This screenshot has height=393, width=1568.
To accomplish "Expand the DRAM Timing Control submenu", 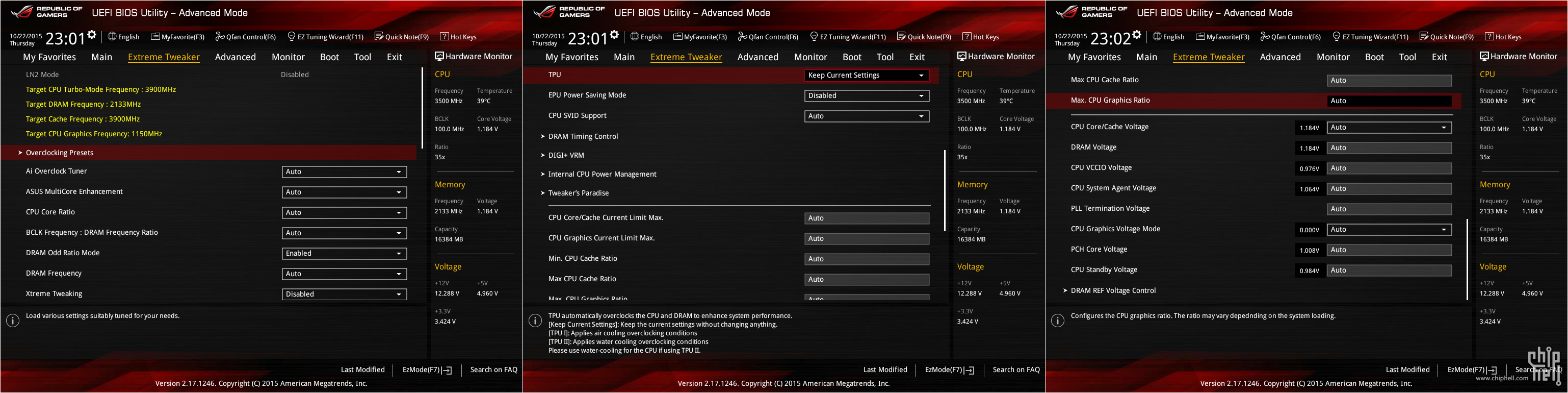I will click(583, 136).
